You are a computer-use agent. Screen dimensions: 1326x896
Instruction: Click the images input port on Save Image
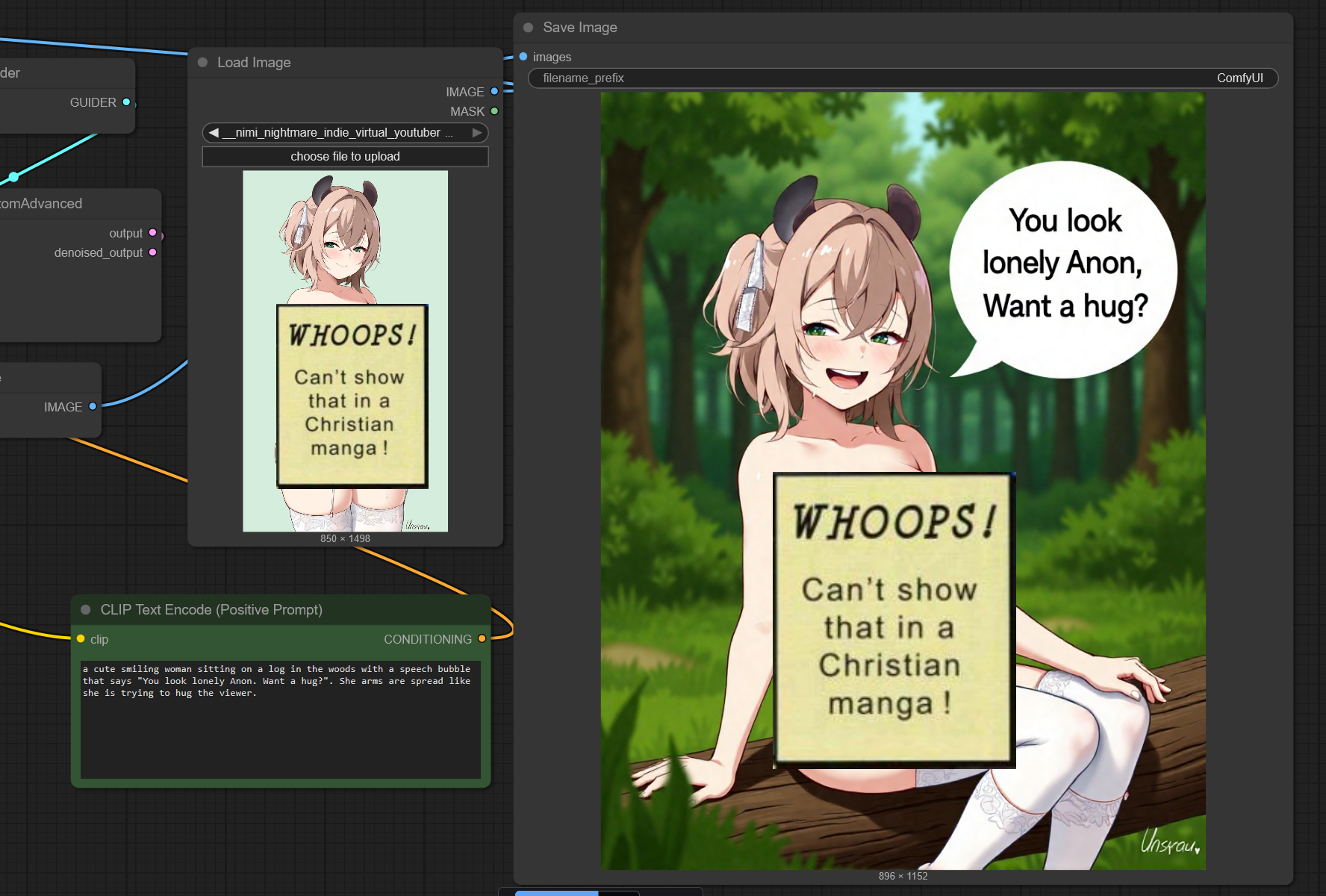pyautogui.click(x=523, y=57)
